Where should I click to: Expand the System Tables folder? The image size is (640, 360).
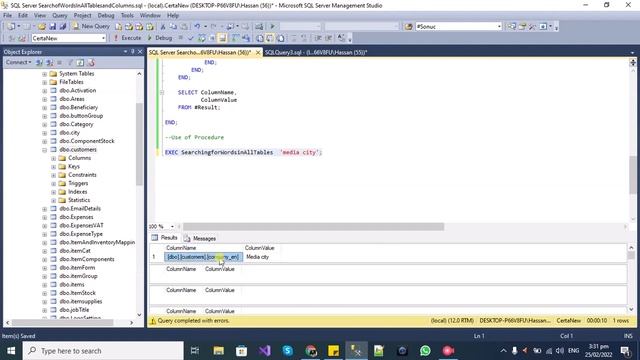(x=44, y=74)
